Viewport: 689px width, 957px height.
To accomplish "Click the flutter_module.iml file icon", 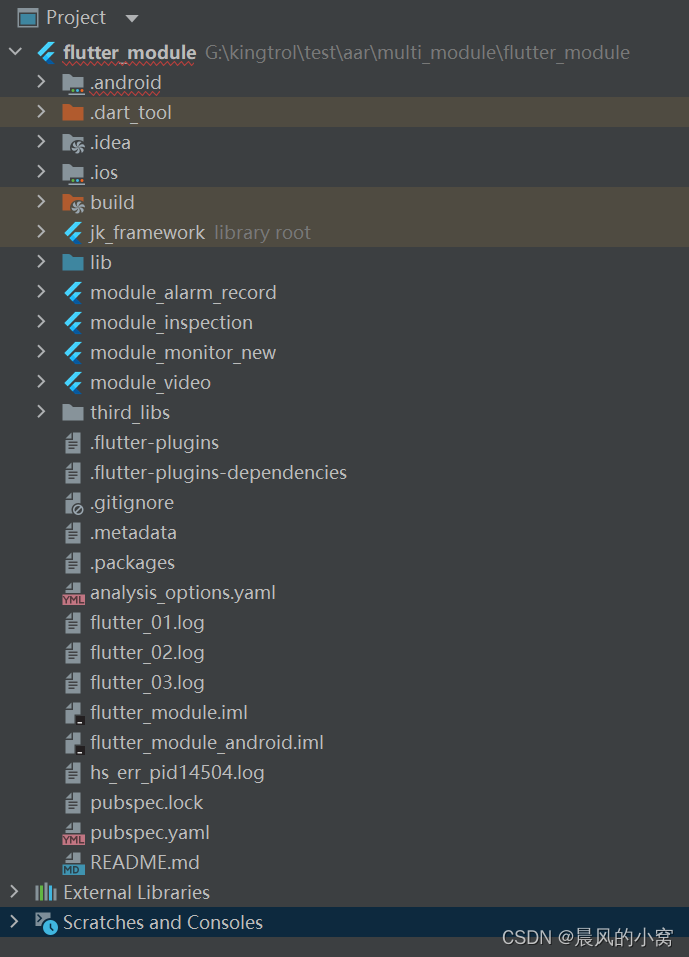I will coord(74,713).
